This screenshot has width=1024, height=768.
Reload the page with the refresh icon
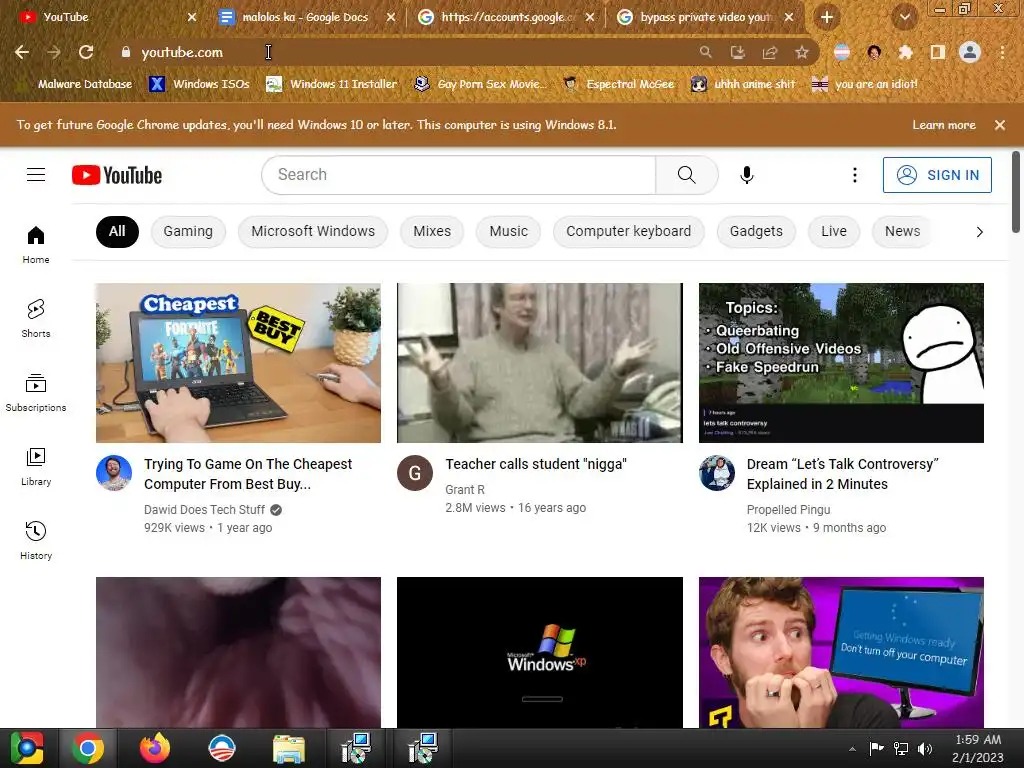86,52
